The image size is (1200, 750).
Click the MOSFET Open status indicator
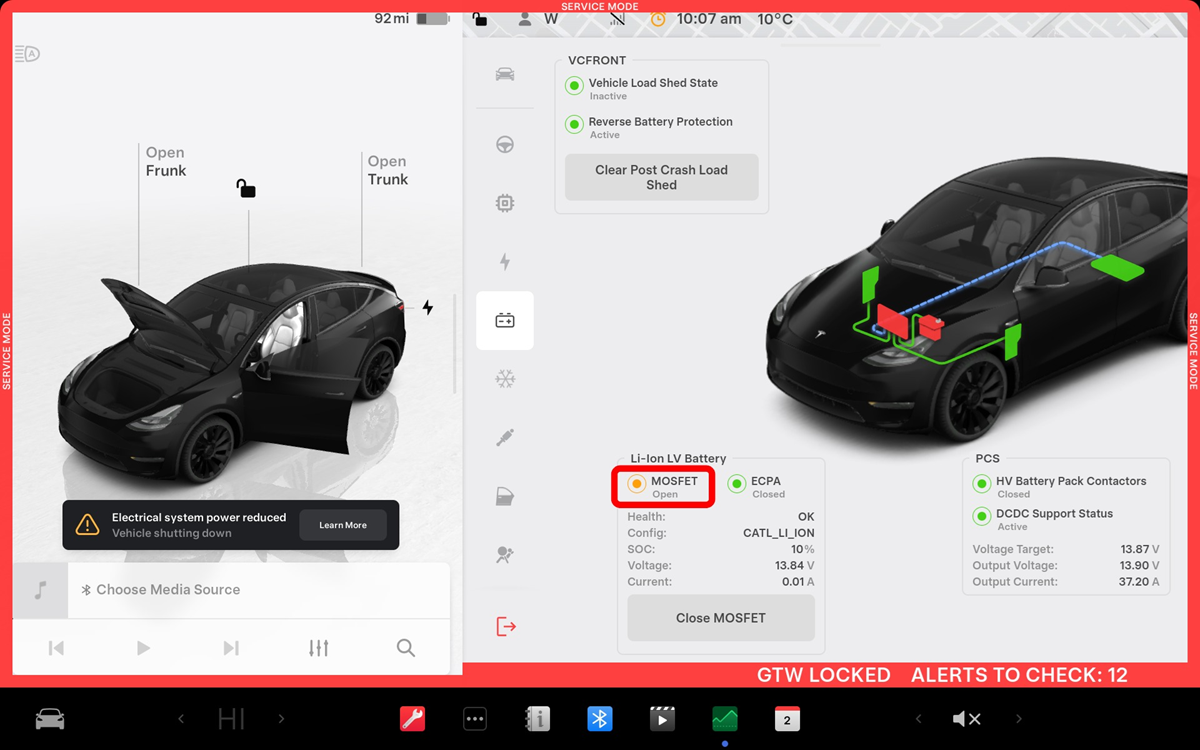pos(637,484)
